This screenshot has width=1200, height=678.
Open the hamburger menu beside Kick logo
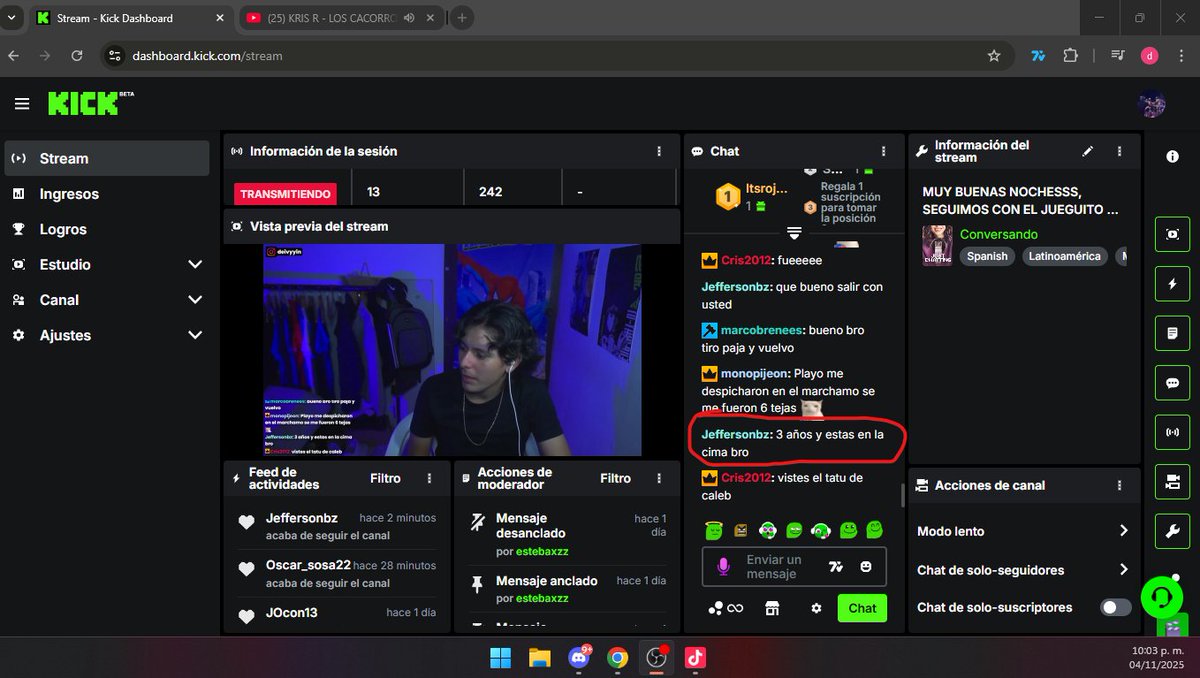[22, 103]
